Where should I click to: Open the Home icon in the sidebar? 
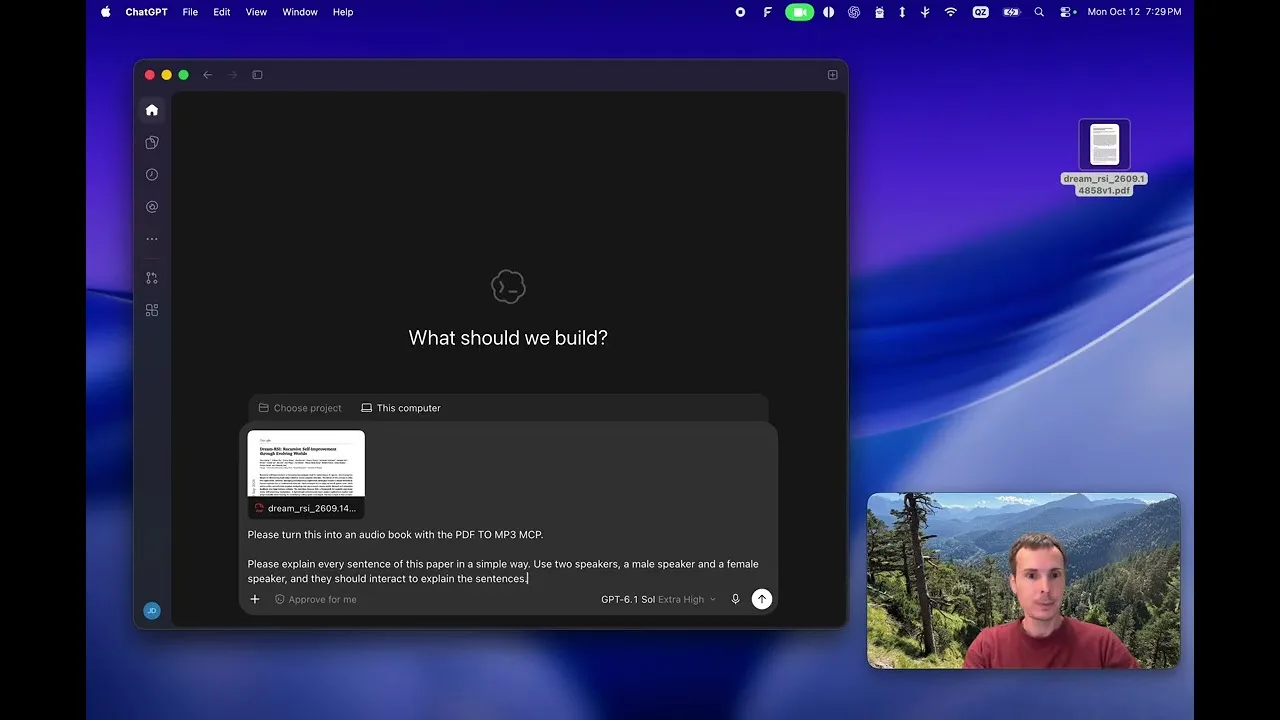coord(152,110)
